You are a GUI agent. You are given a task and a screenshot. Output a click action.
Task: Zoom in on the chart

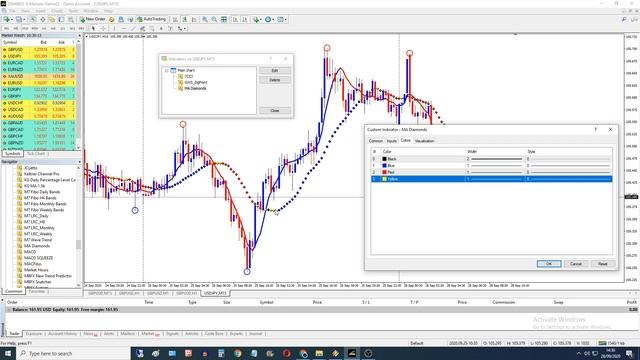click(204, 19)
